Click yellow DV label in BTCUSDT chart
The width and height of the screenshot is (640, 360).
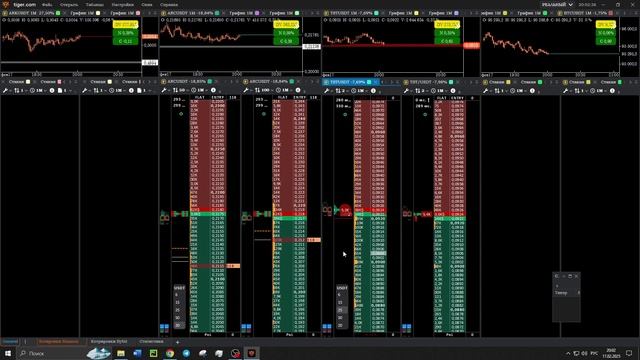pyautogui.click(x=606, y=25)
